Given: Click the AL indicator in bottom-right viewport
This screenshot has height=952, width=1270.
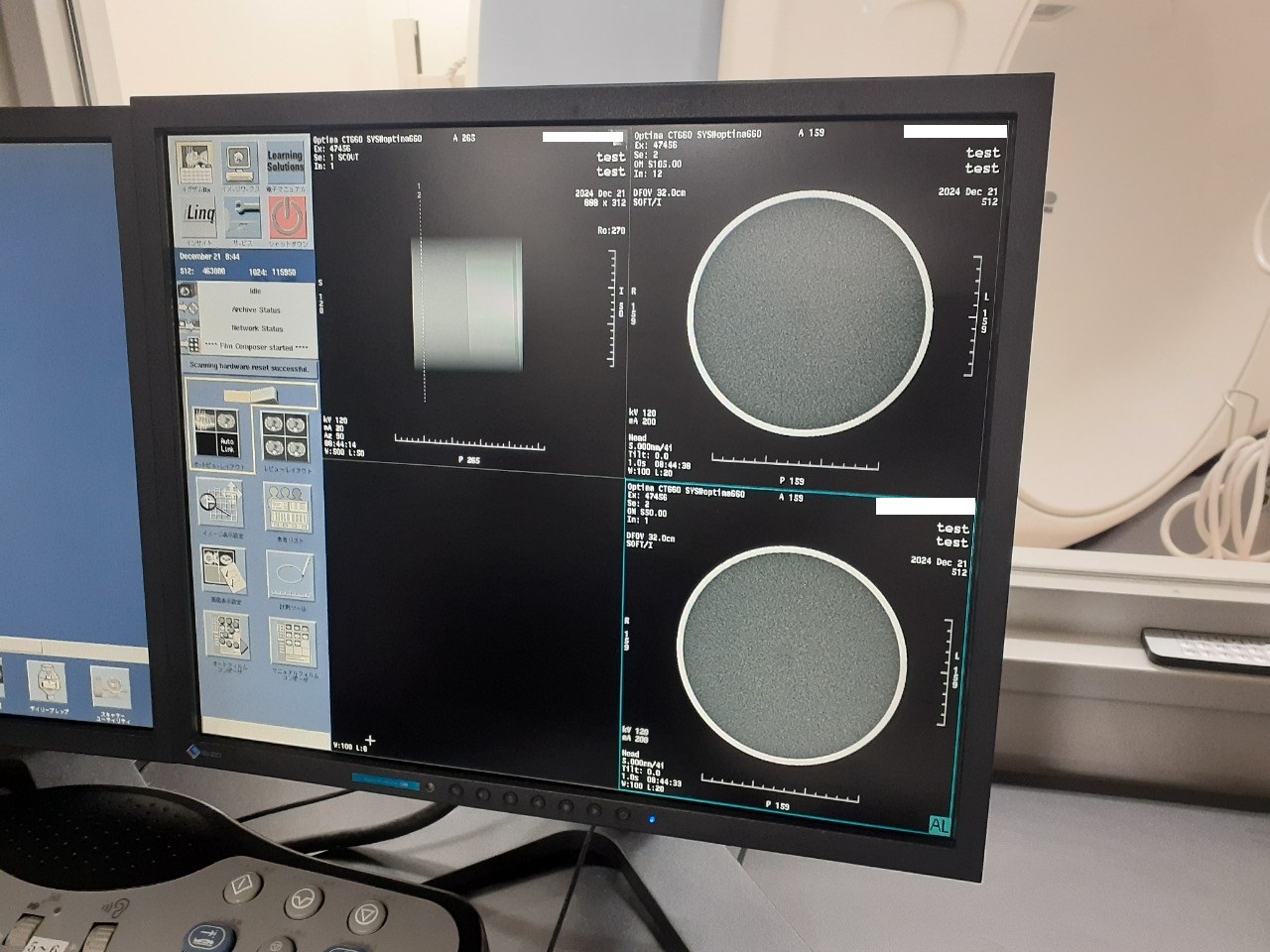Looking at the screenshot, I should (939, 823).
